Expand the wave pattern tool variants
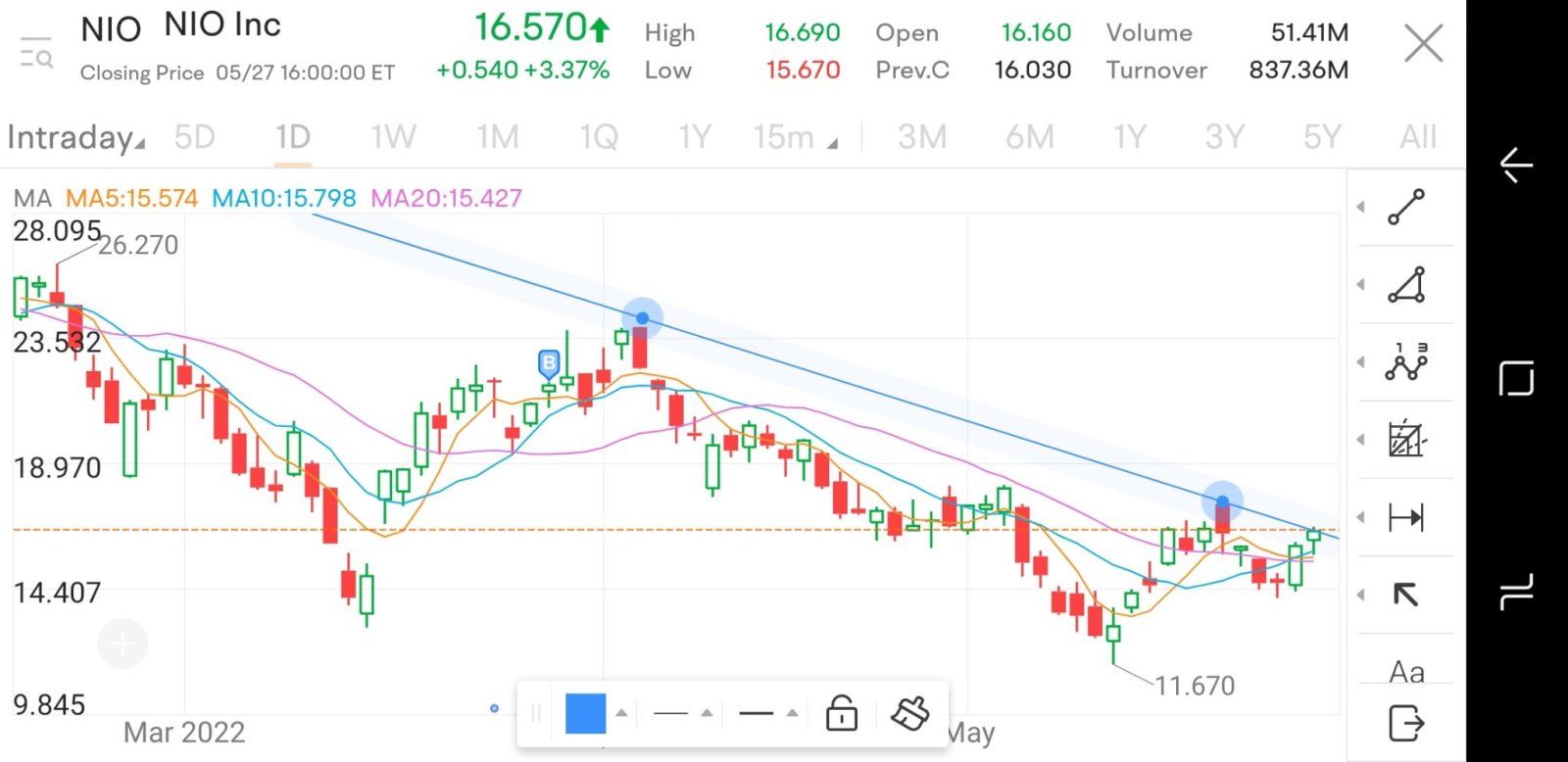 tap(1361, 362)
